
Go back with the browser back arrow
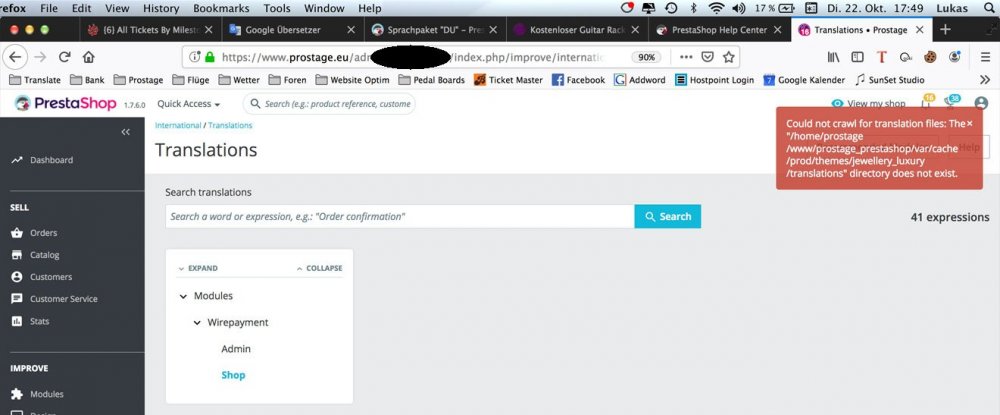[15, 57]
